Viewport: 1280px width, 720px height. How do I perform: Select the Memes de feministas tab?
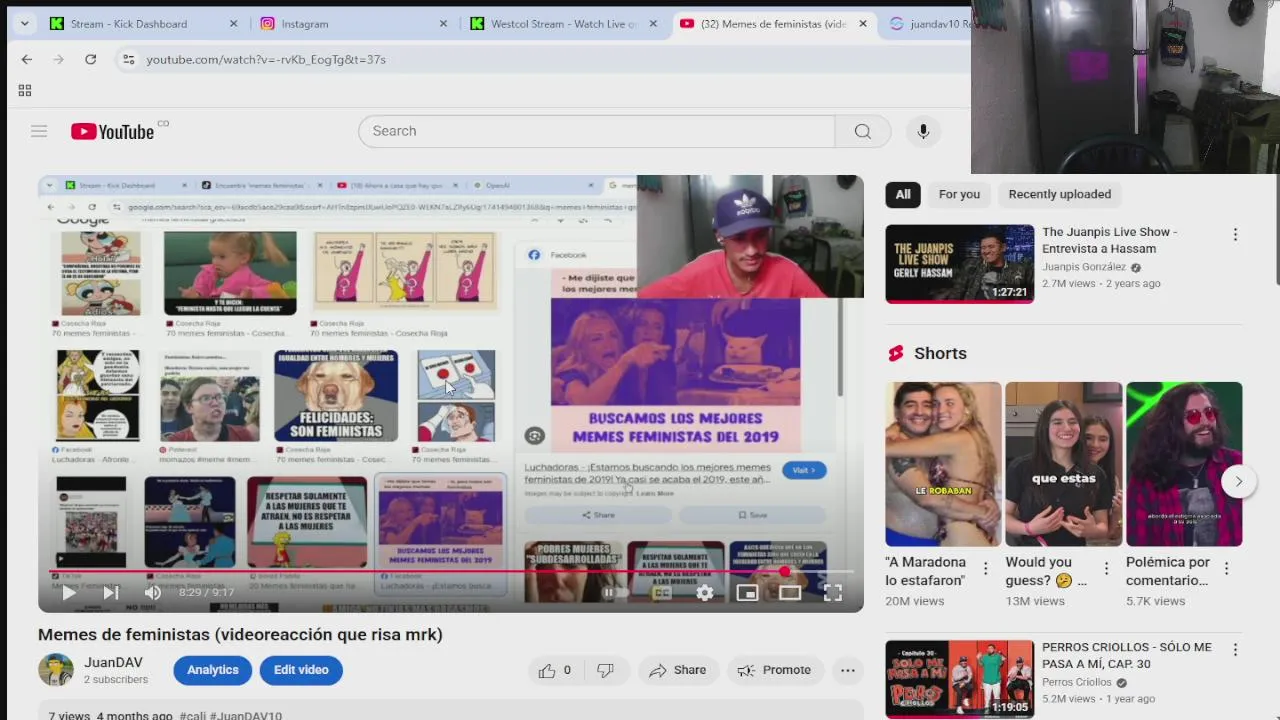774,23
